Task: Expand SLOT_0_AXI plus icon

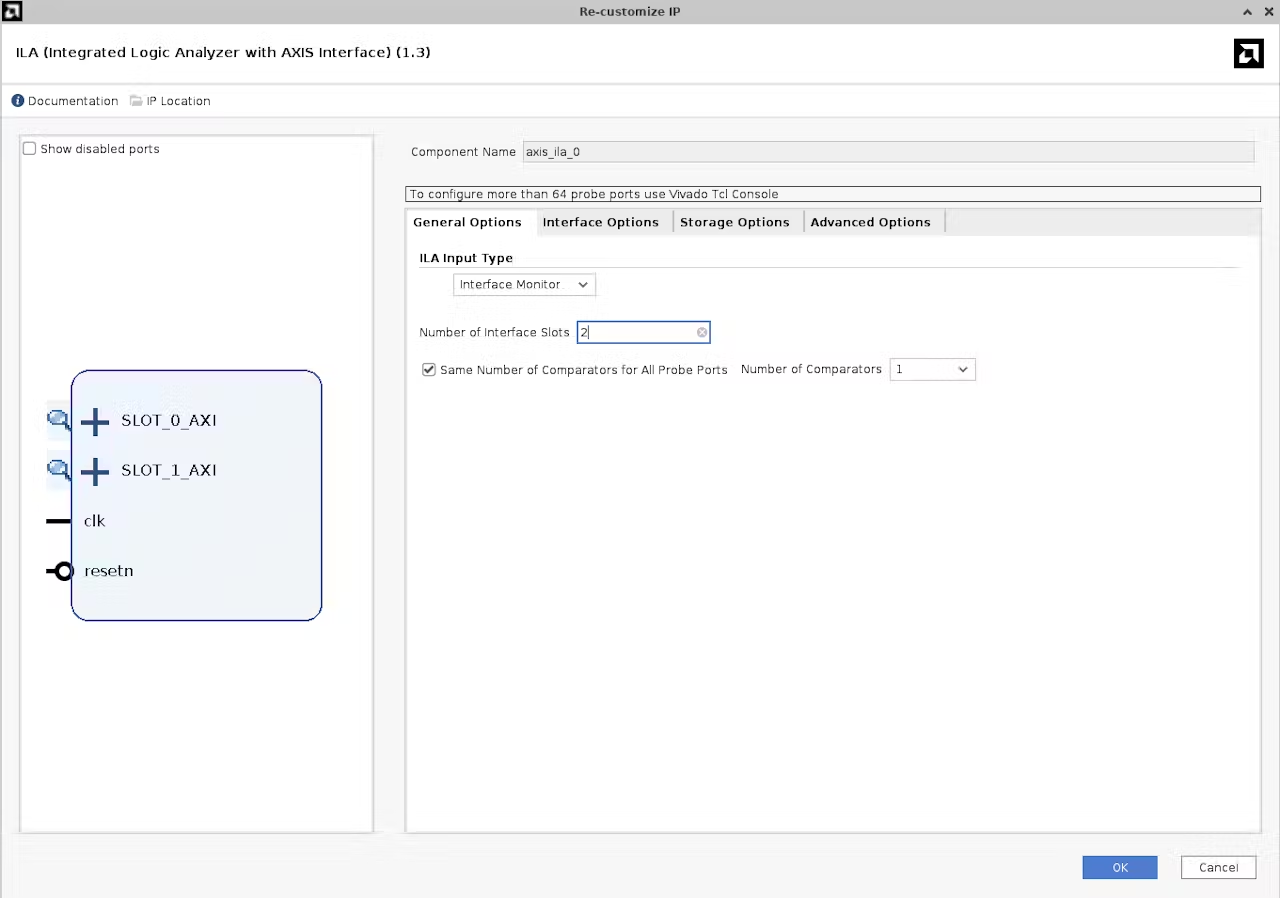Action: pyautogui.click(x=95, y=421)
